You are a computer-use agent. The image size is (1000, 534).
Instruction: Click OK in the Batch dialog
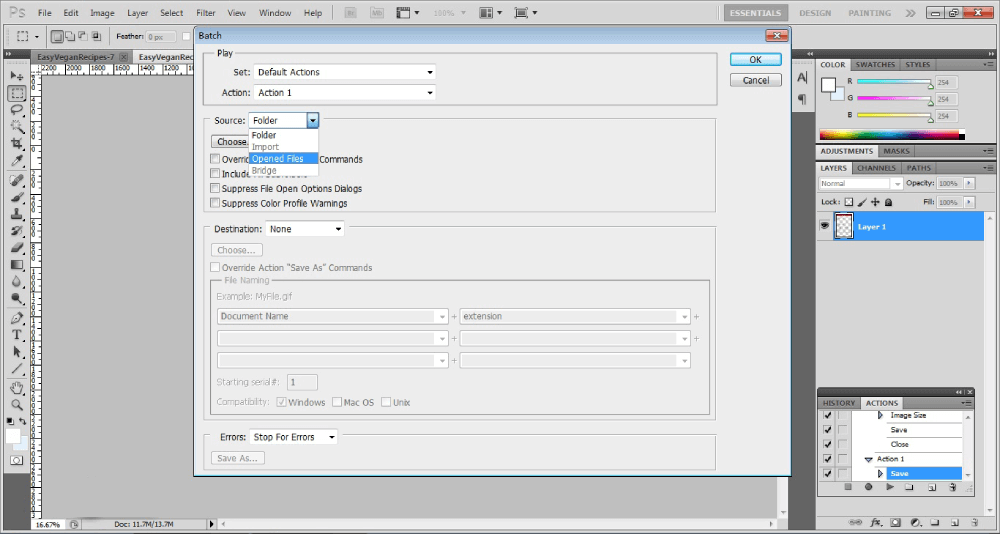(x=756, y=60)
